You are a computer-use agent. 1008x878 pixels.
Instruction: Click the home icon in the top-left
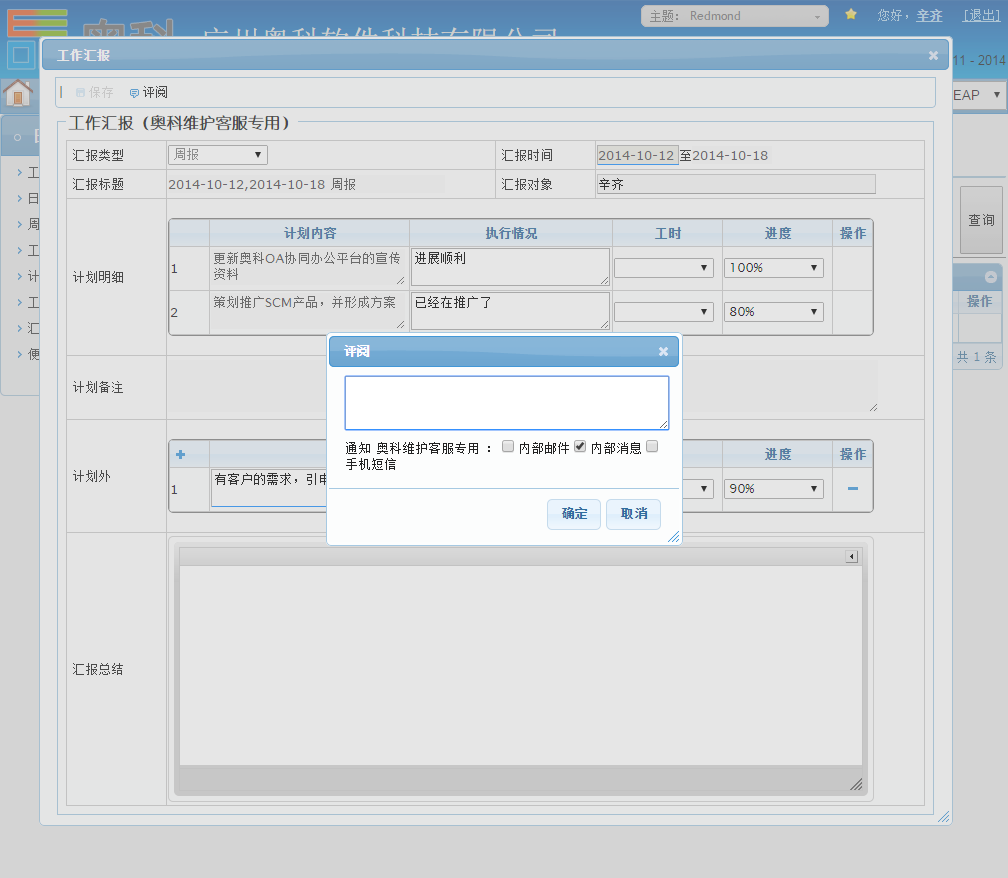click(x=17, y=93)
